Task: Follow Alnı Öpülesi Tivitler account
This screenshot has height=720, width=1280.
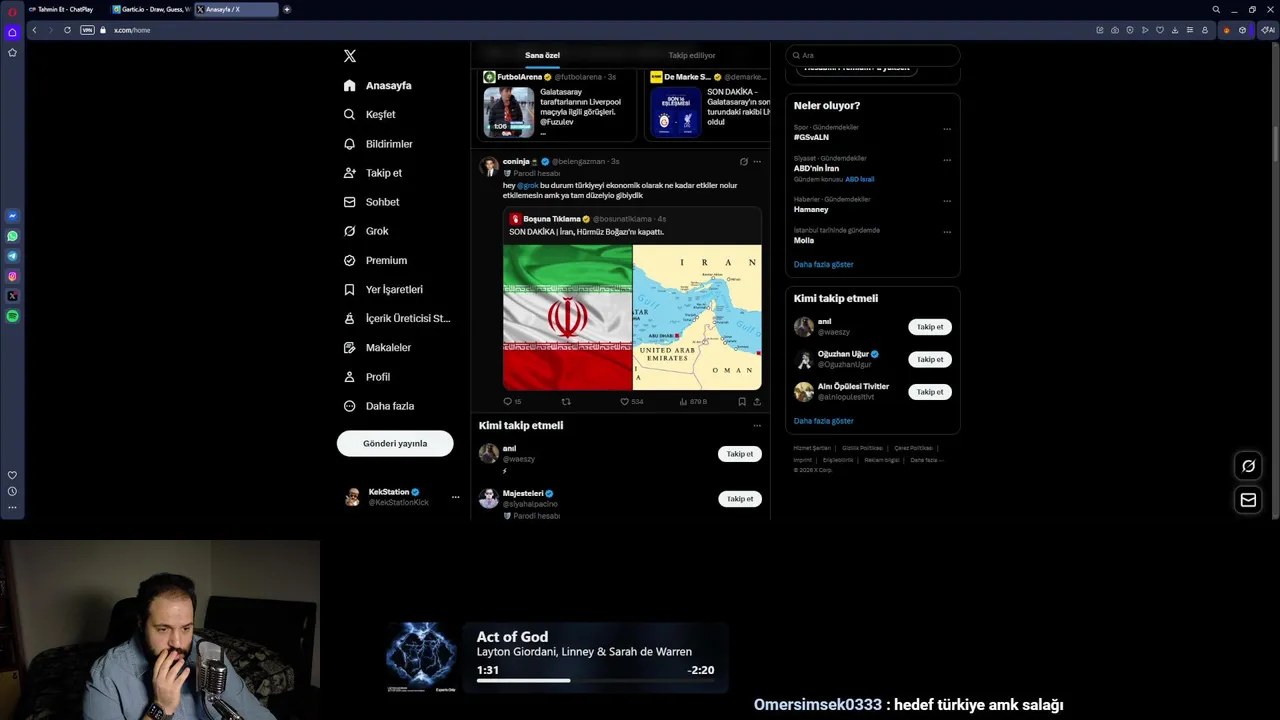Action: [930, 392]
